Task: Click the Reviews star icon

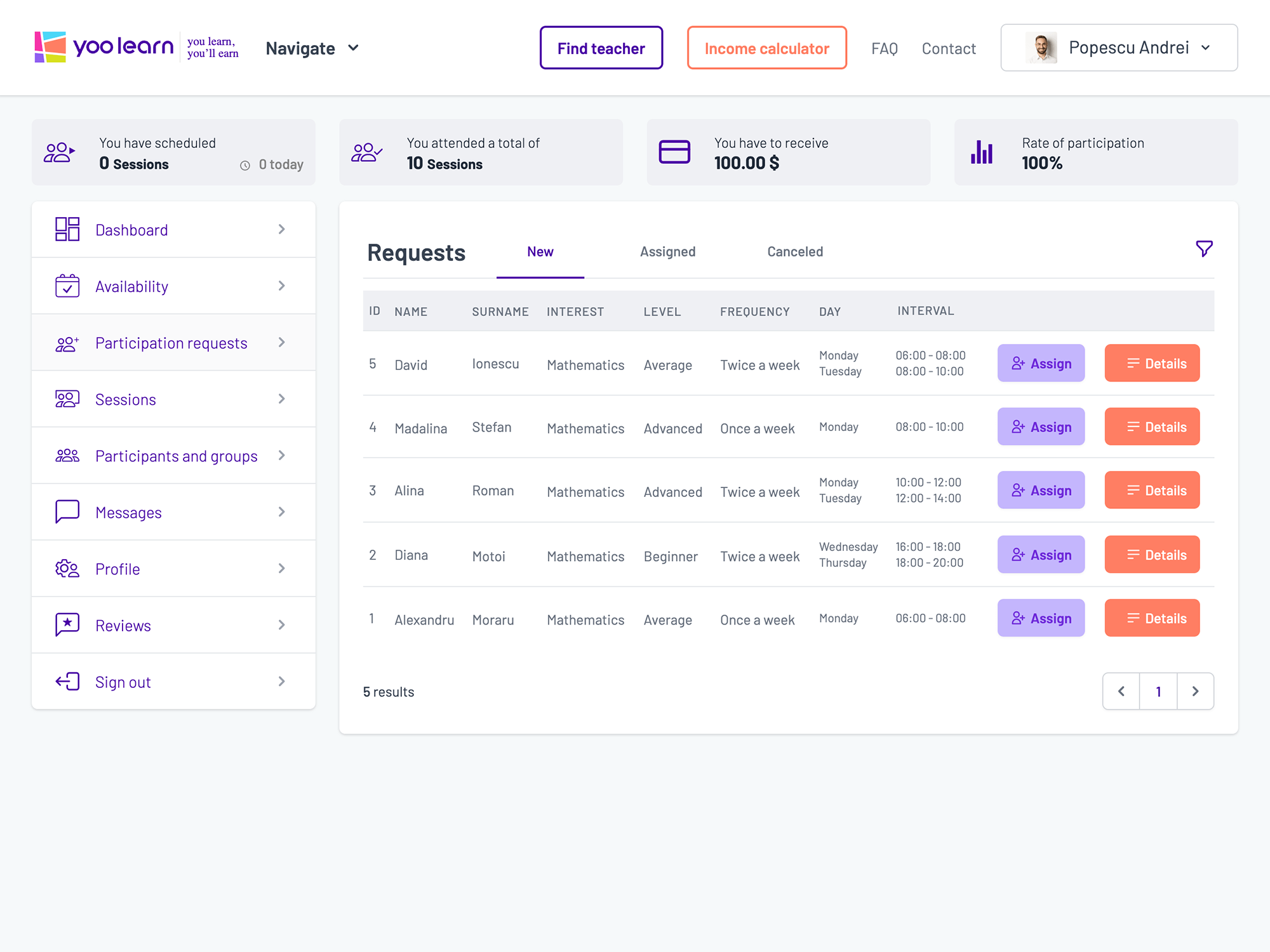Action: click(67, 625)
